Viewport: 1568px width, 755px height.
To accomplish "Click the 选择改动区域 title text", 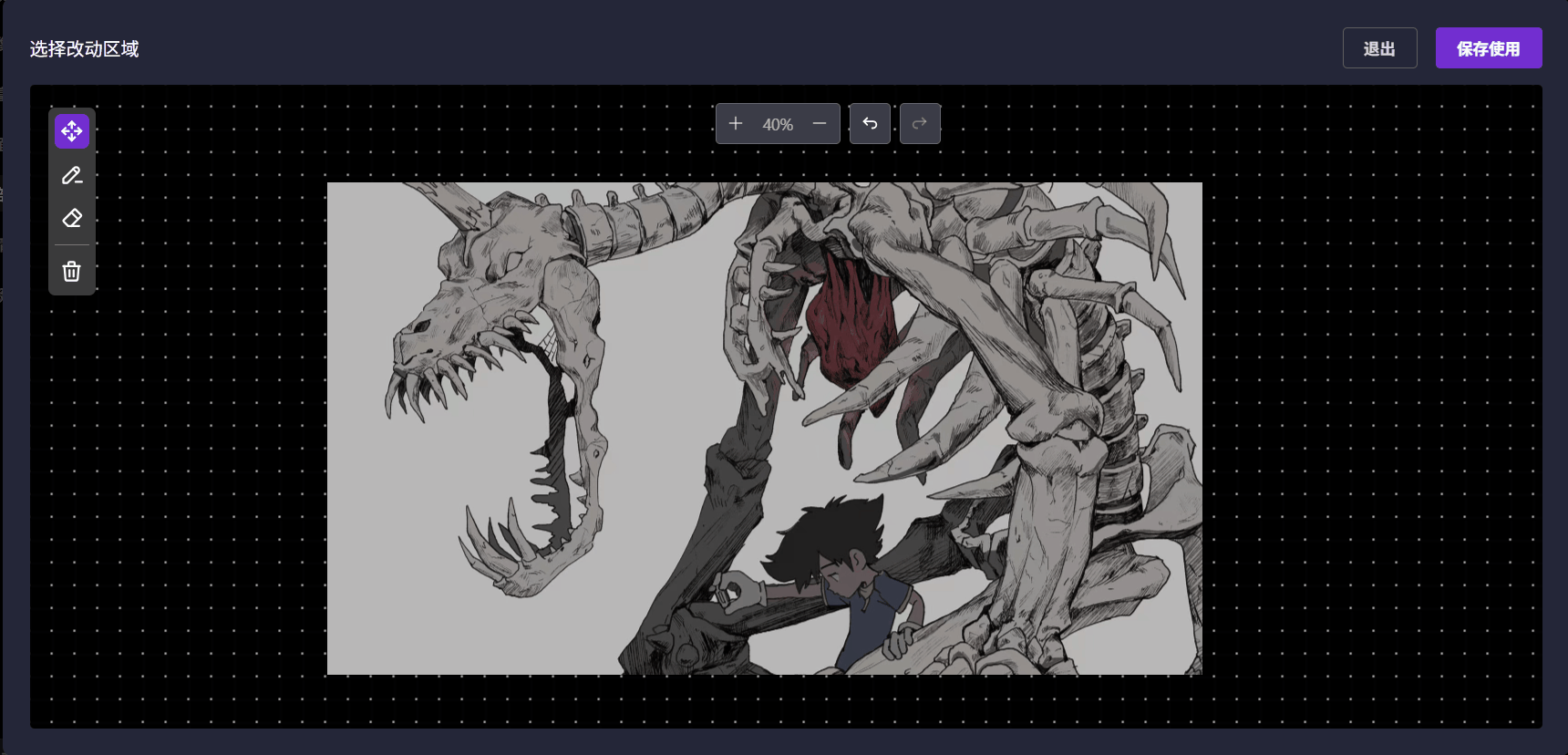I will 84,49.
